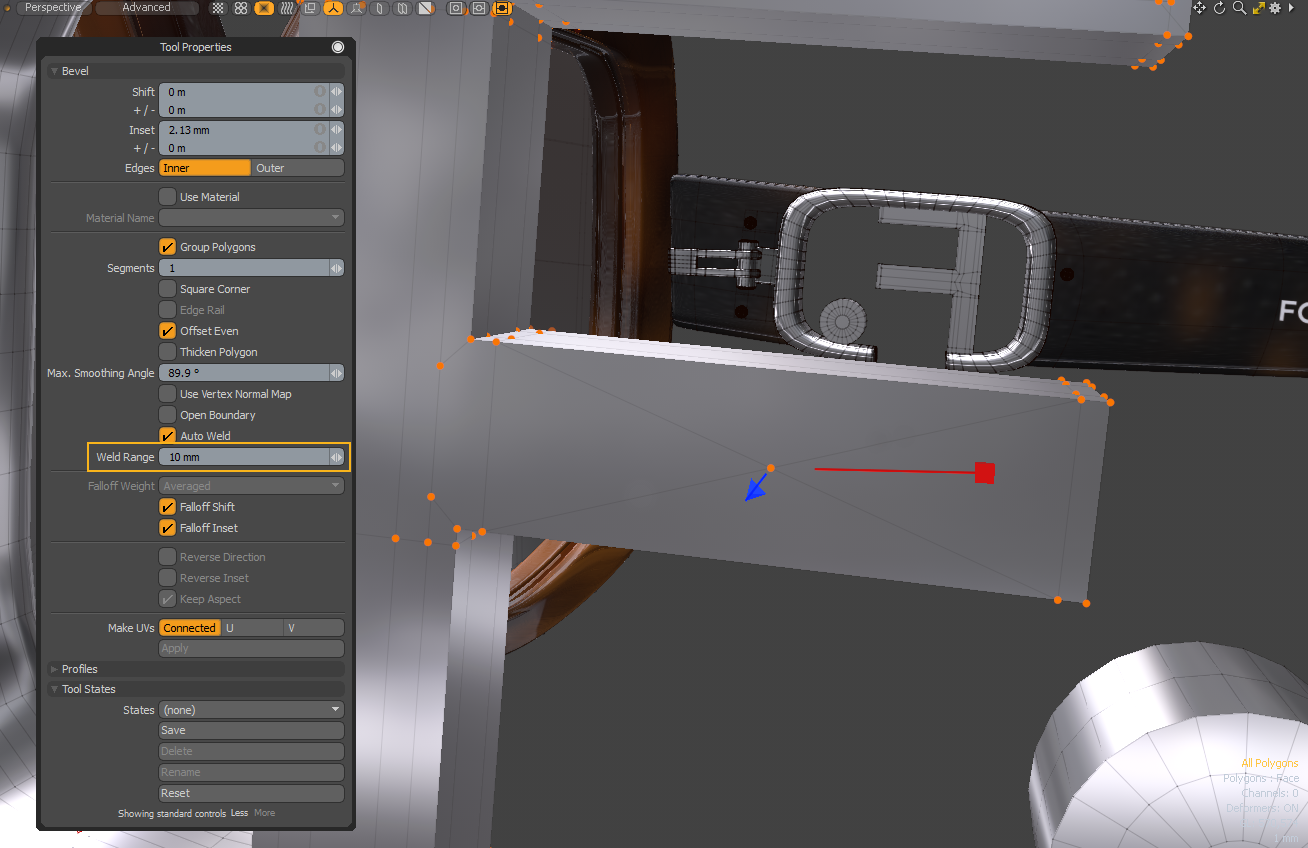Click the yellow maximize-viewport arrows icon
This screenshot has width=1308, height=848.
(x=1259, y=8)
